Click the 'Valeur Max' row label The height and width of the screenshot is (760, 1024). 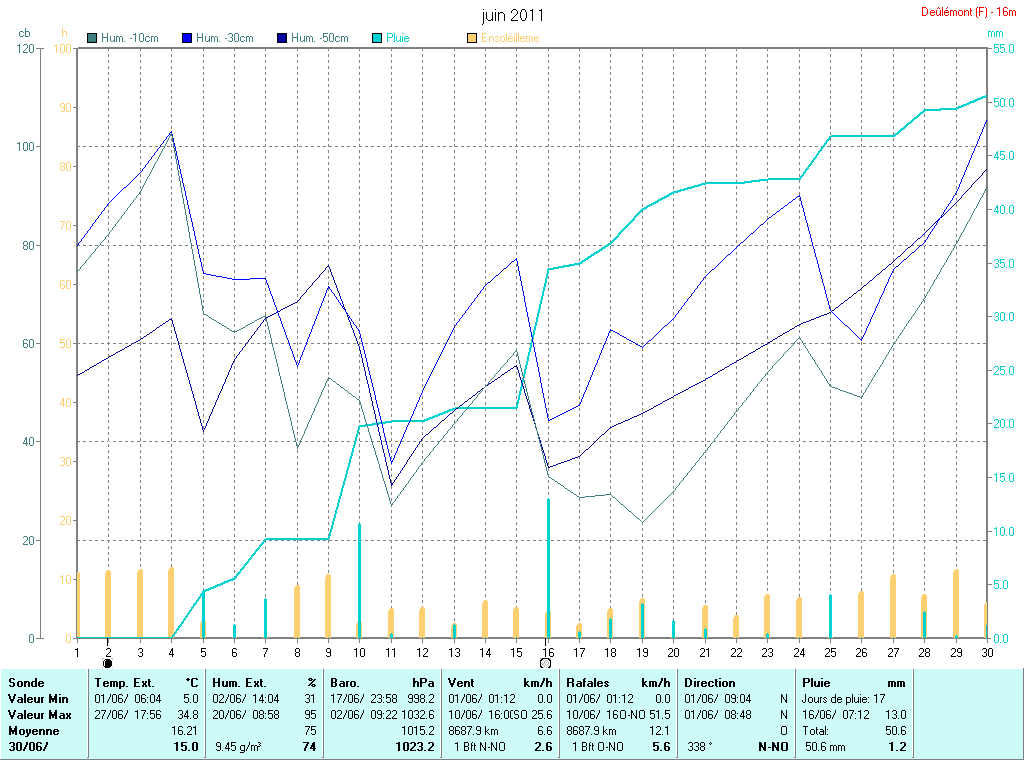[36, 715]
